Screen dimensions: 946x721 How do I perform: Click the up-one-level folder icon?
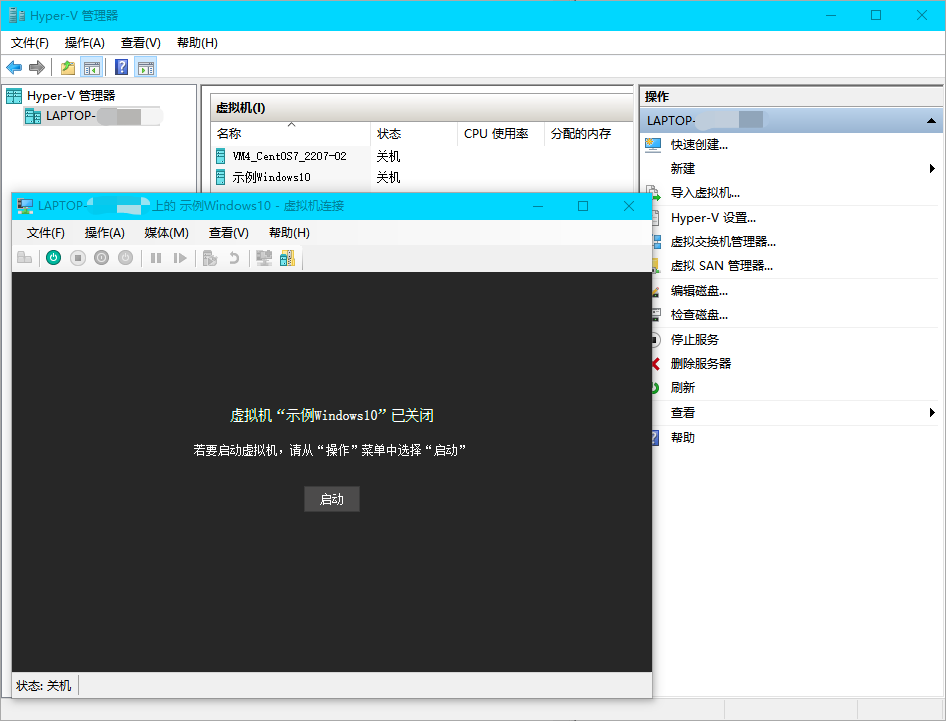(x=68, y=68)
